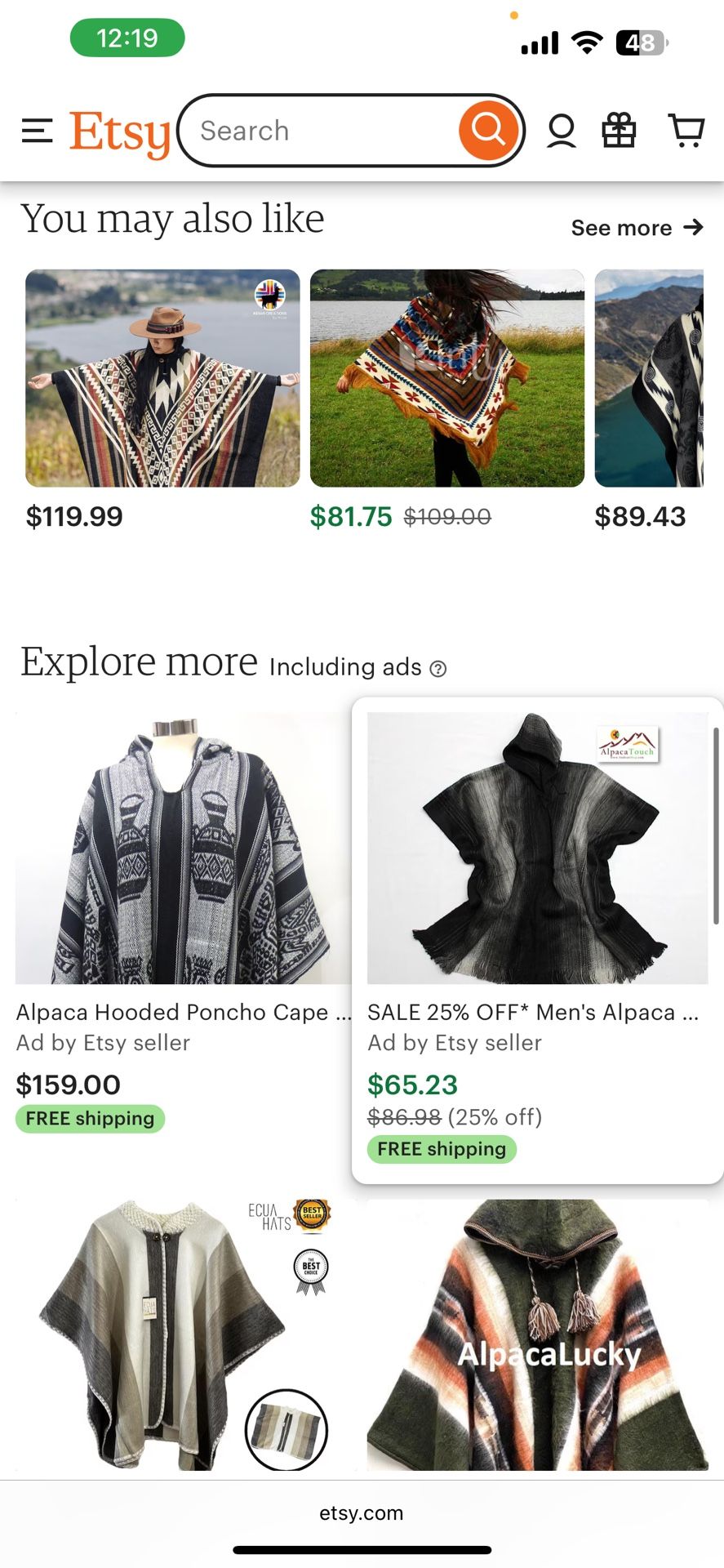This screenshot has width=724, height=1568.
Task: Tap the See more arrow
Action: pyautogui.click(x=693, y=227)
